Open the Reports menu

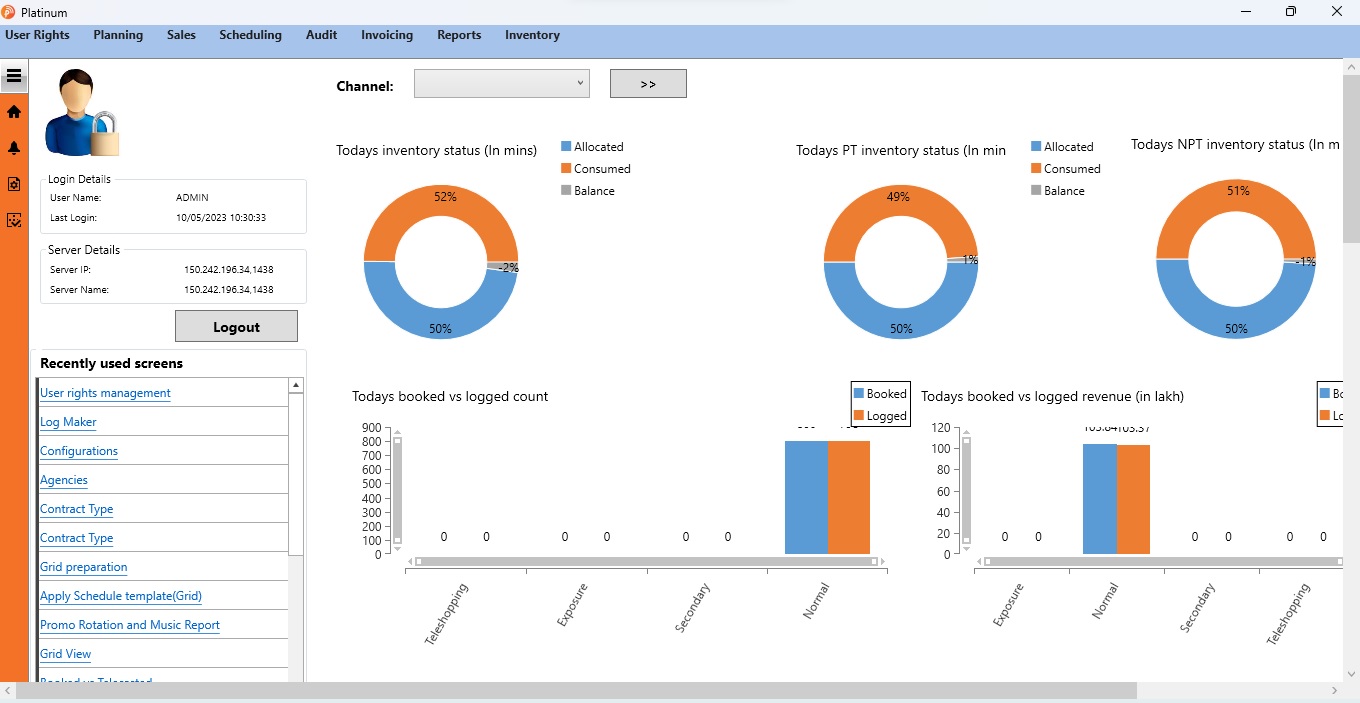click(459, 35)
